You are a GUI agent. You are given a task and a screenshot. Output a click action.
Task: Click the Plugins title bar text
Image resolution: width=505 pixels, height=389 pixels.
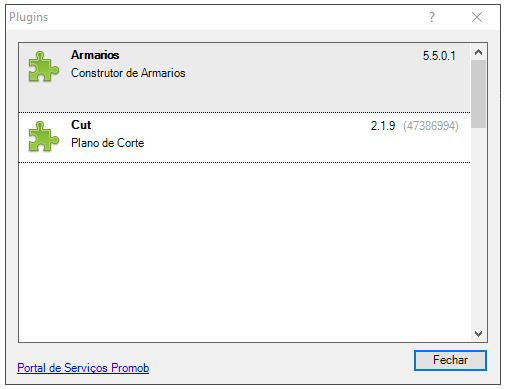[x=29, y=17]
